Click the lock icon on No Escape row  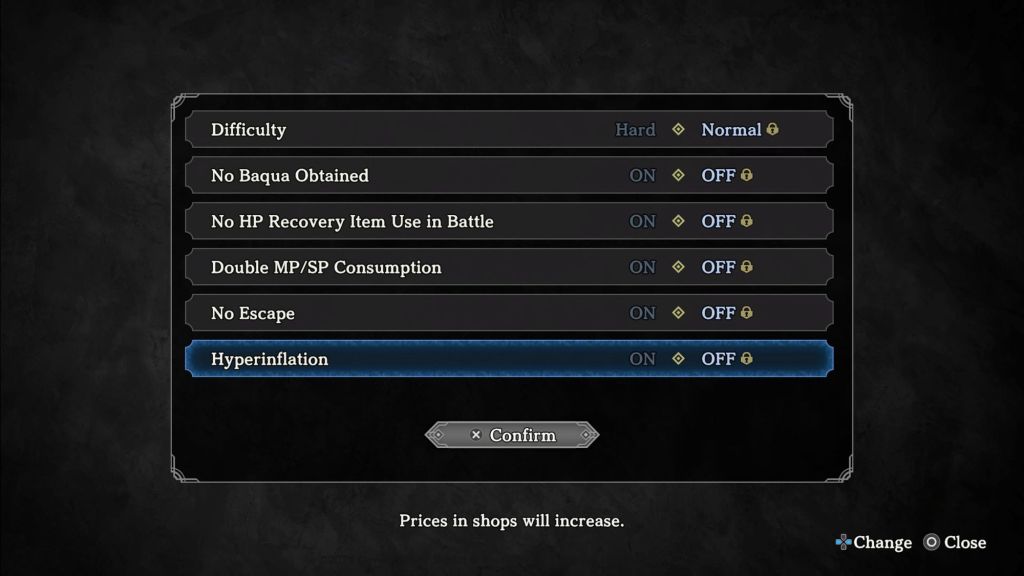click(746, 314)
